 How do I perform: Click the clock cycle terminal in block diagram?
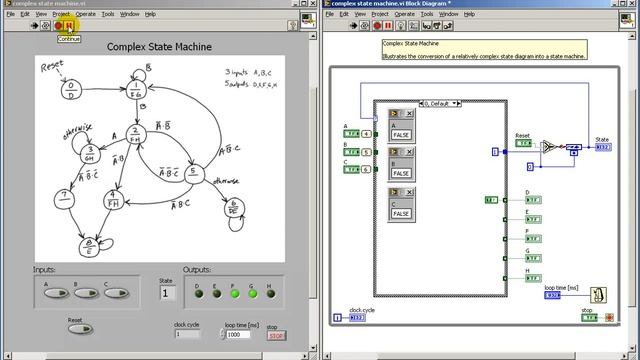357,318
